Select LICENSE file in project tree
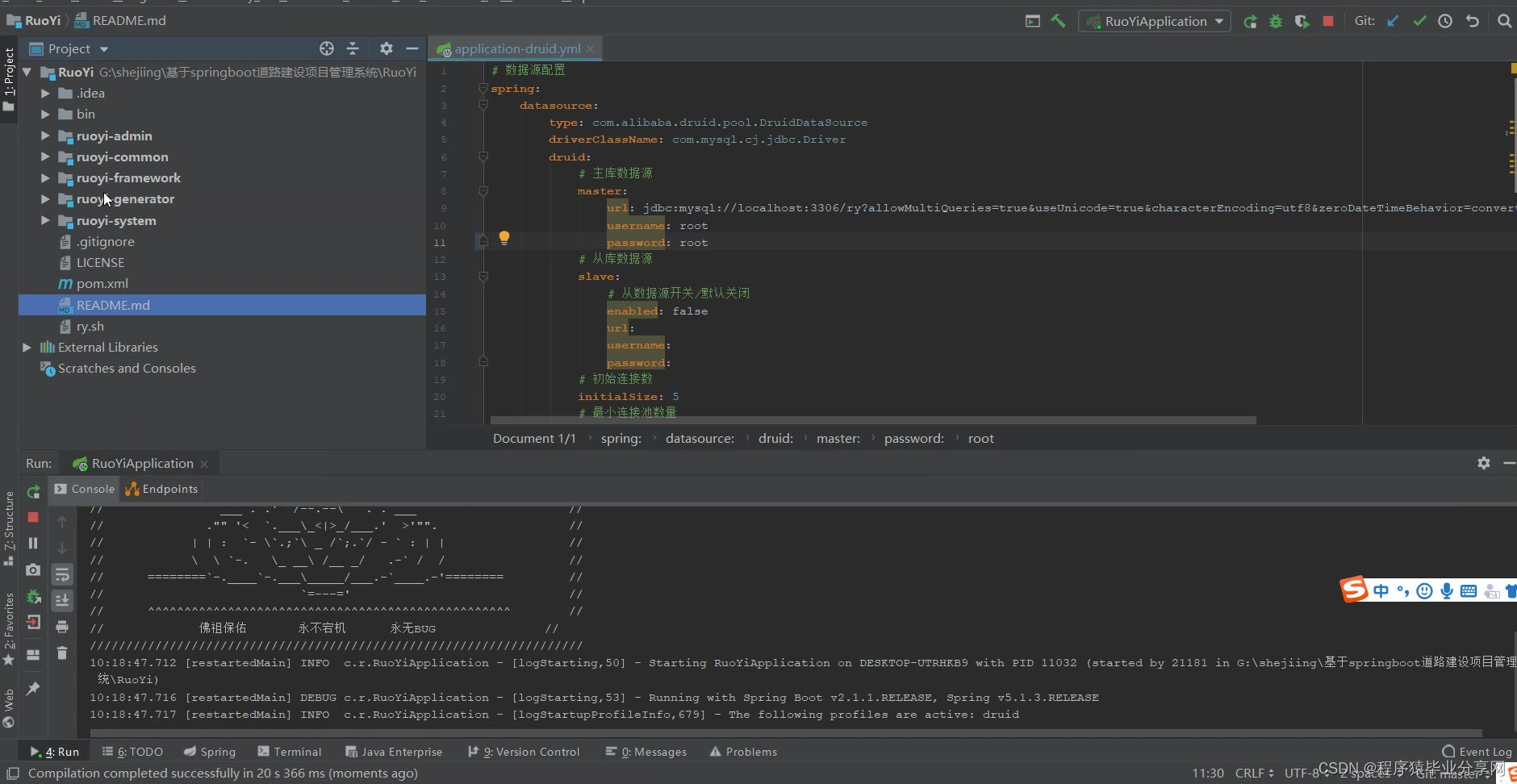Image resolution: width=1517 pixels, height=784 pixels. tap(100, 262)
